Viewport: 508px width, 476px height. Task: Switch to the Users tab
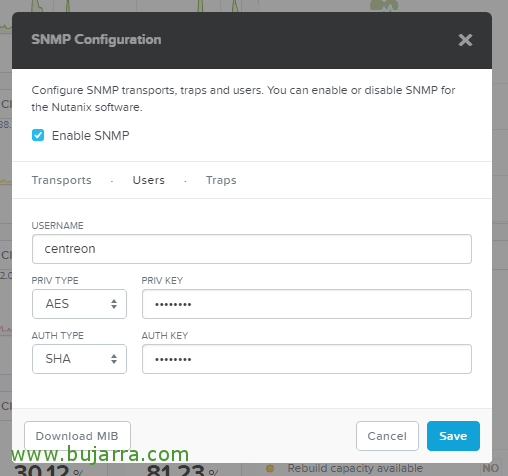click(x=149, y=180)
